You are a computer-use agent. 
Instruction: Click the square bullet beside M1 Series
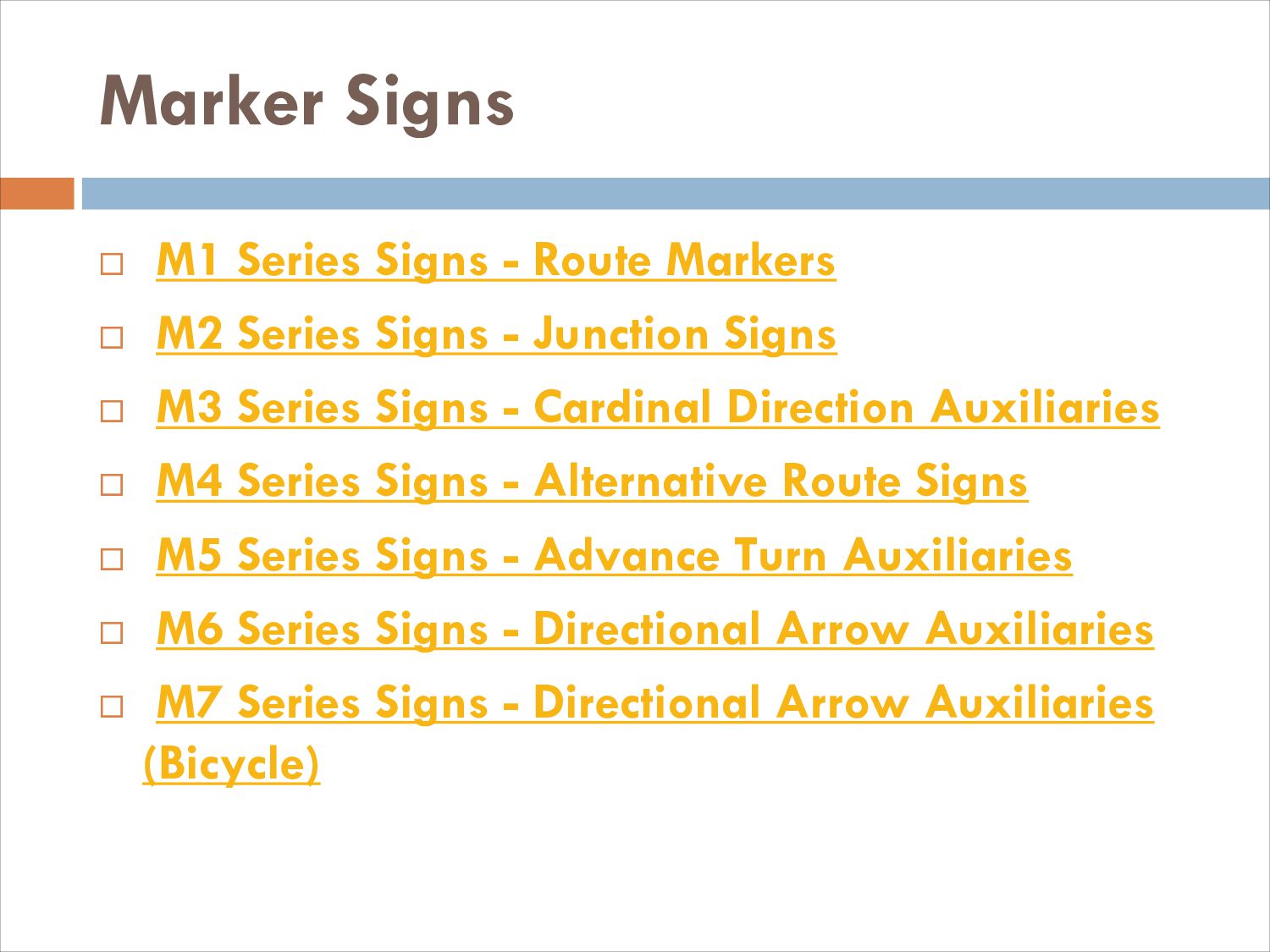click(x=112, y=264)
